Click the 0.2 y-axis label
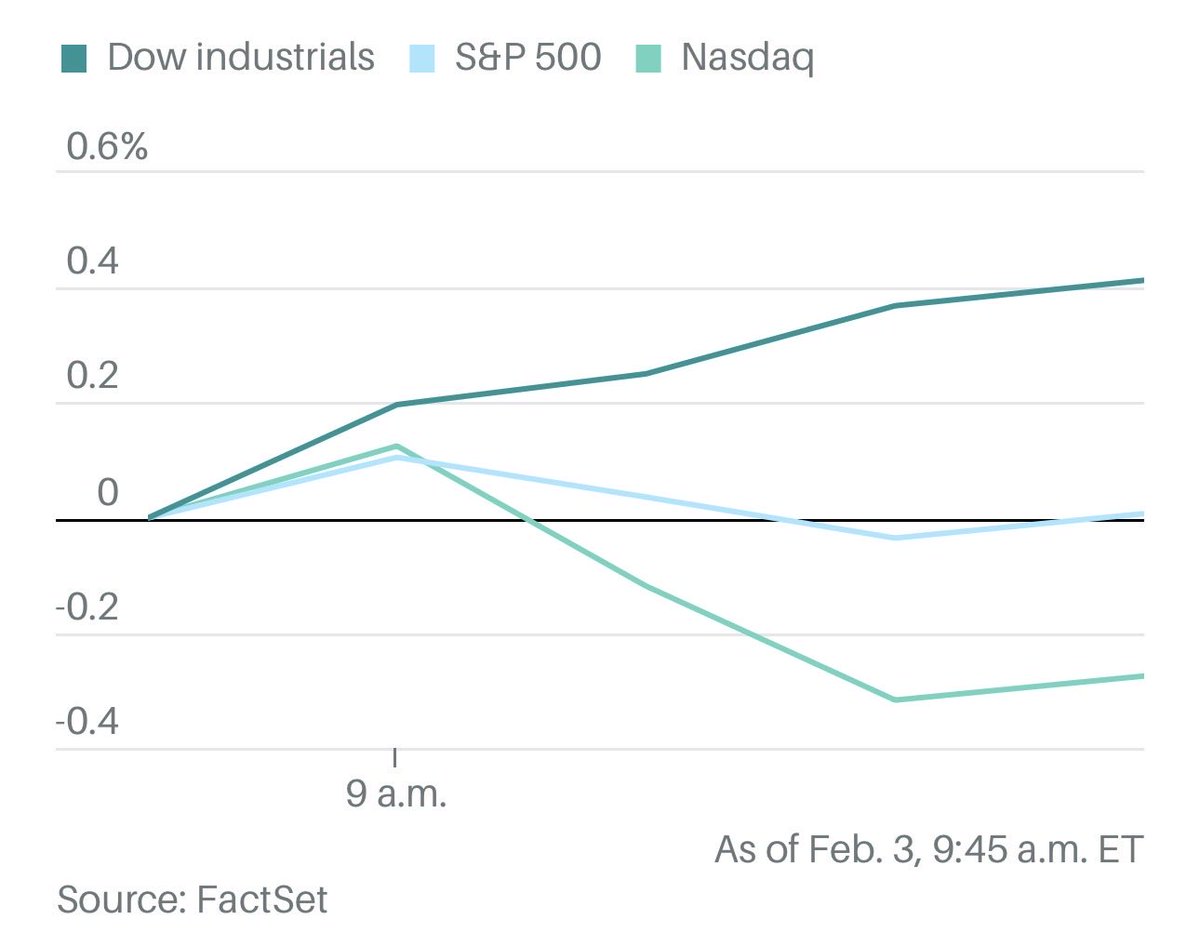 pos(92,378)
